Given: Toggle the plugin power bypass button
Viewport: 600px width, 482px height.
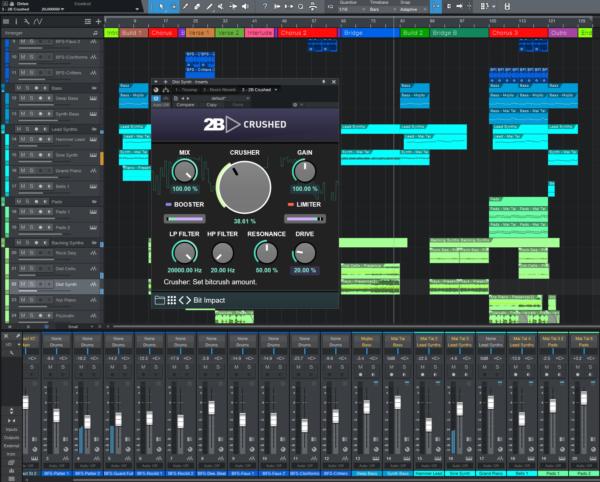Looking at the screenshot, I should pos(156,98).
